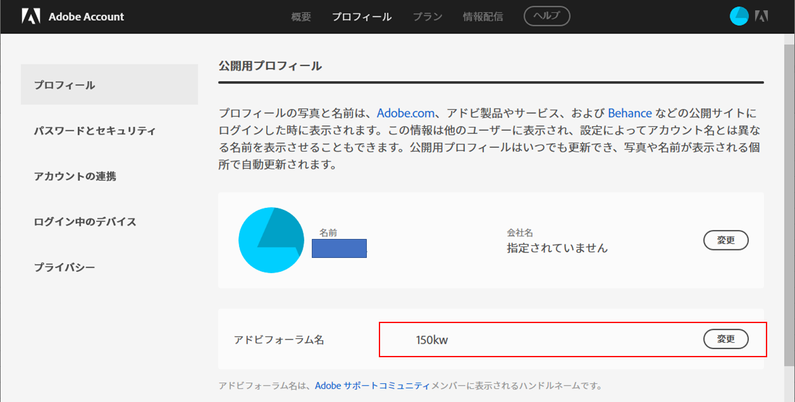The image size is (795, 402).
Task: Click the 指定されていません company text
Action: tap(557, 248)
